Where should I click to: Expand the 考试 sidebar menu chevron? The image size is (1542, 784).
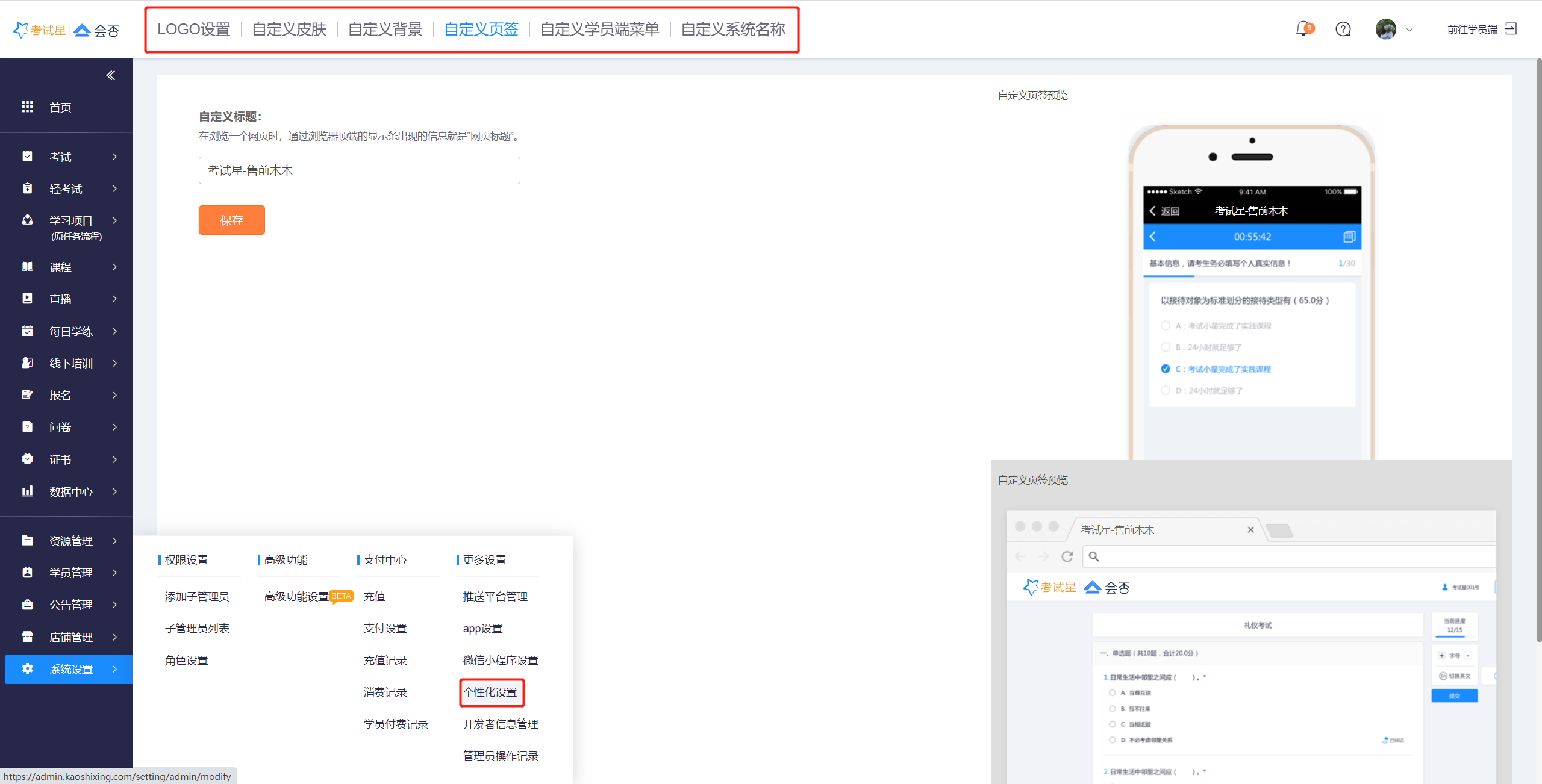(114, 157)
